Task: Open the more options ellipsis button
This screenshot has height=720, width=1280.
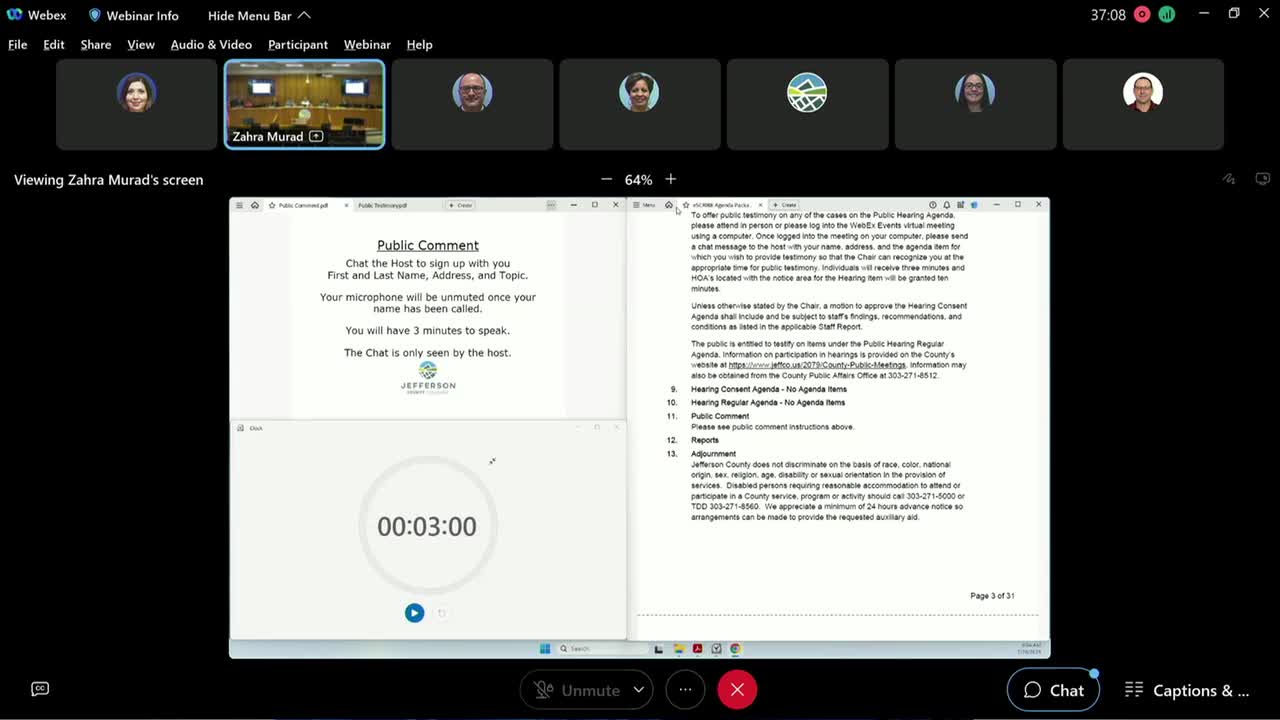Action: pos(685,690)
